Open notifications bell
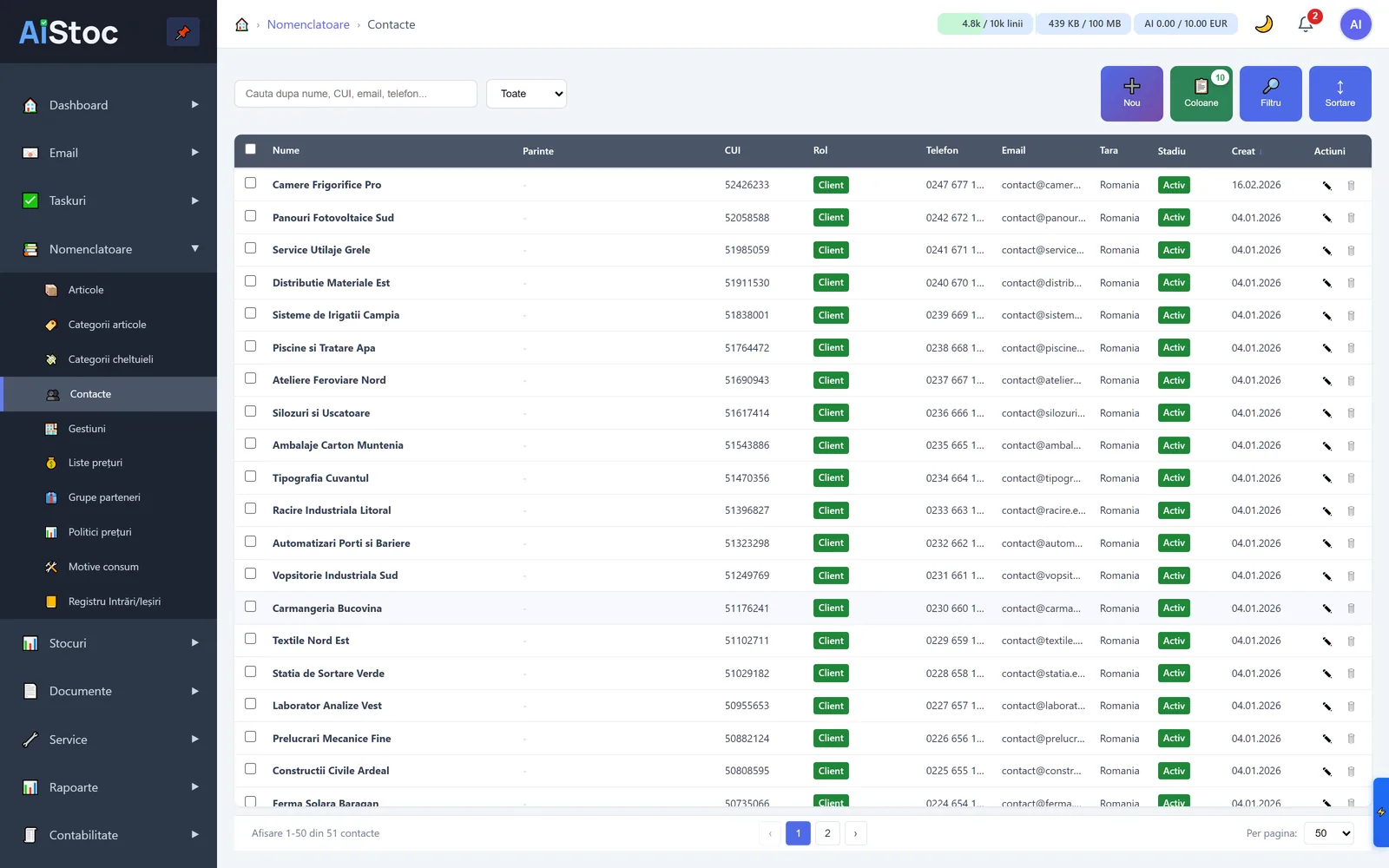1389x868 pixels. pos(1306,24)
